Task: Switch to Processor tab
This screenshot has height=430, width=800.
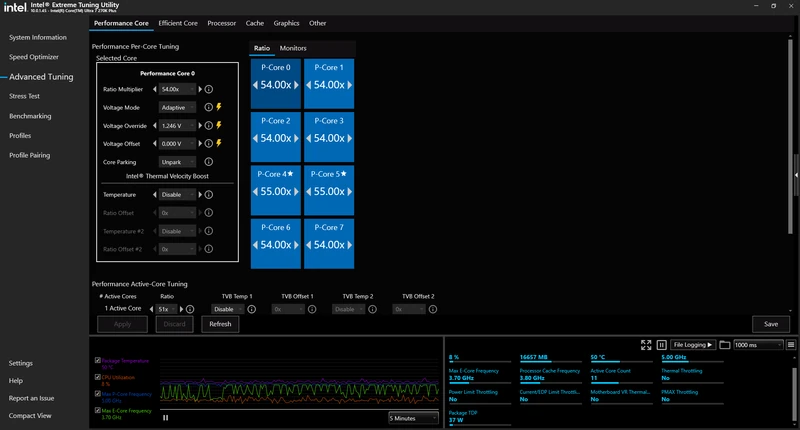Action: click(221, 23)
